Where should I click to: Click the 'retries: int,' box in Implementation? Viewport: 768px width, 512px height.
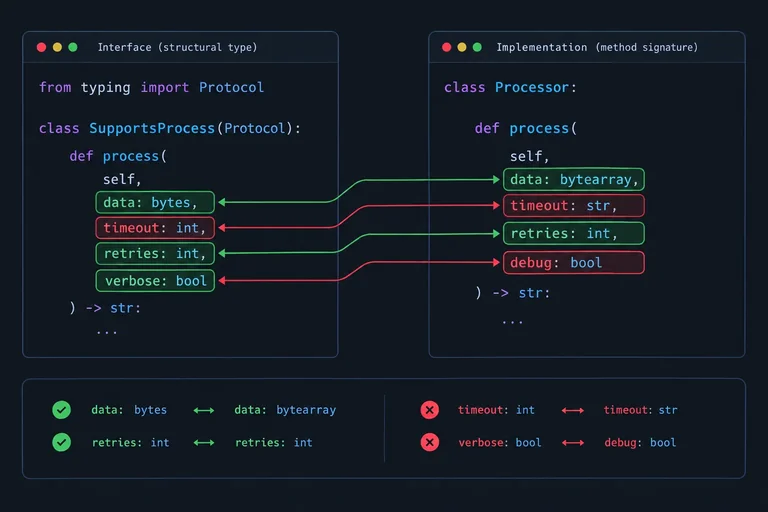point(574,234)
